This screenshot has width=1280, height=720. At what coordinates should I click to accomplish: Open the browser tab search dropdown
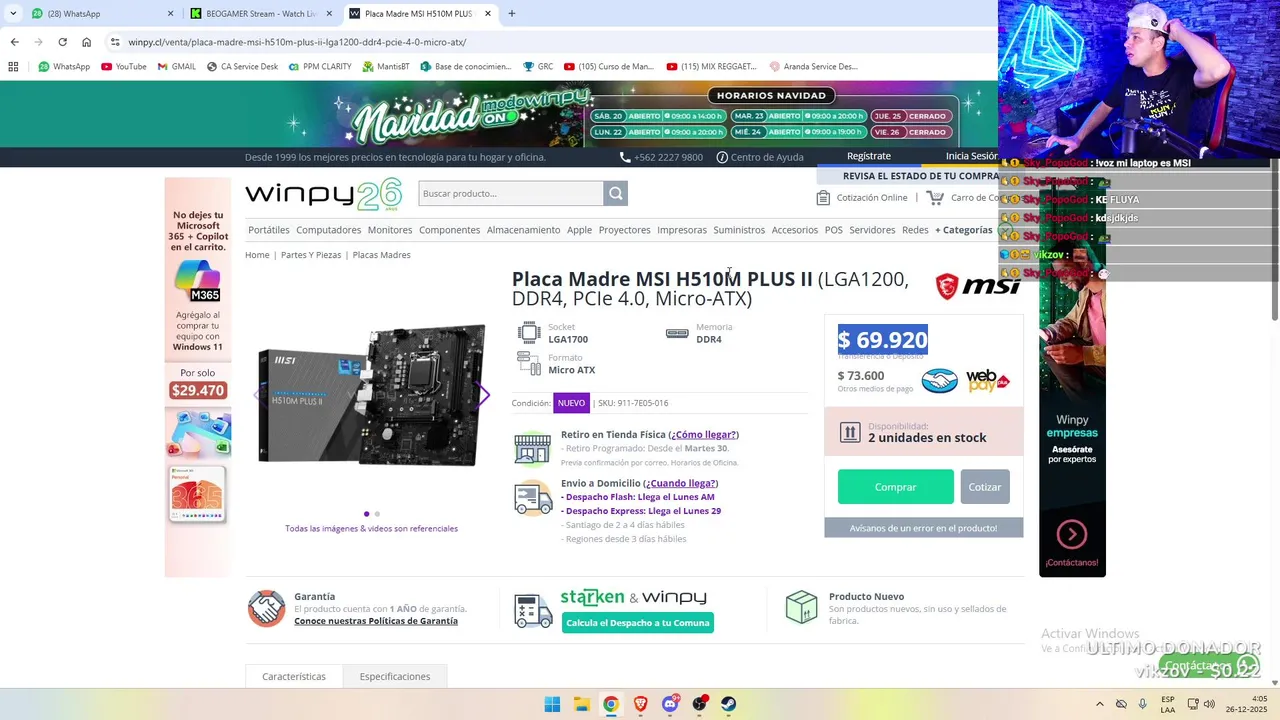click(x=13, y=14)
